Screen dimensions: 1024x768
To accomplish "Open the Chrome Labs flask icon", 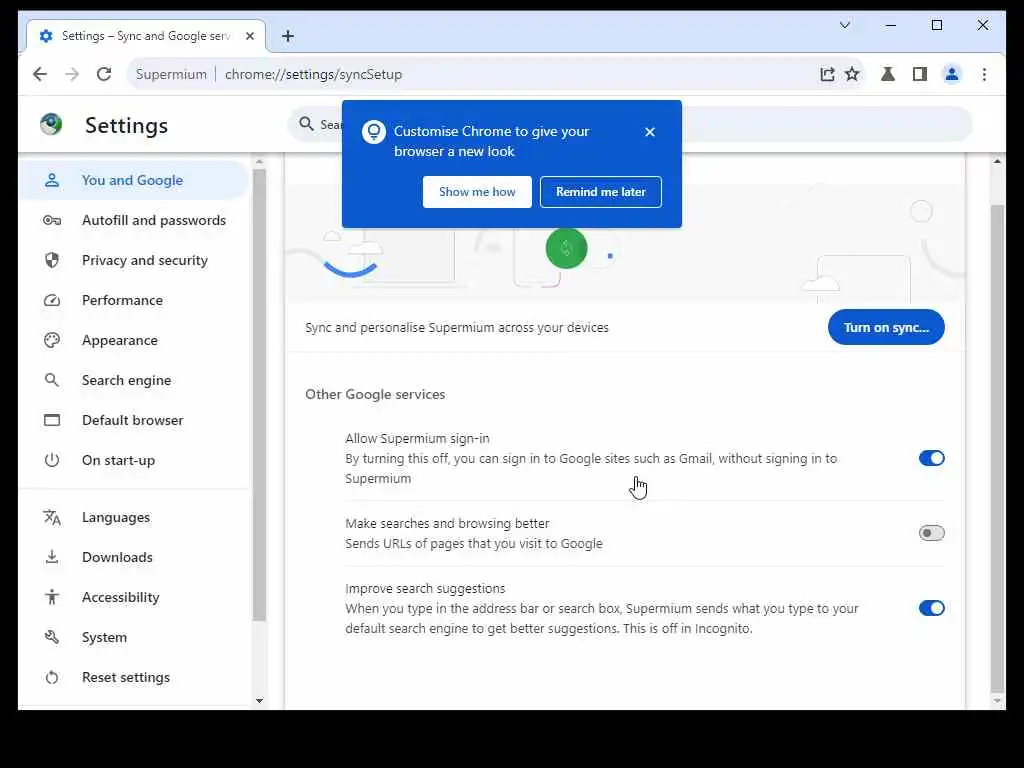I will (888, 74).
